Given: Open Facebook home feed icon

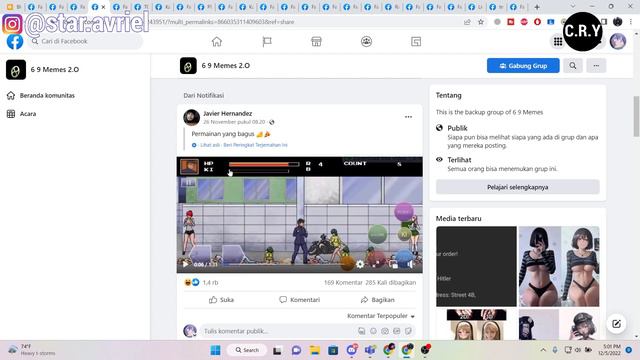Looking at the screenshot, I should (x=217, y=41).
